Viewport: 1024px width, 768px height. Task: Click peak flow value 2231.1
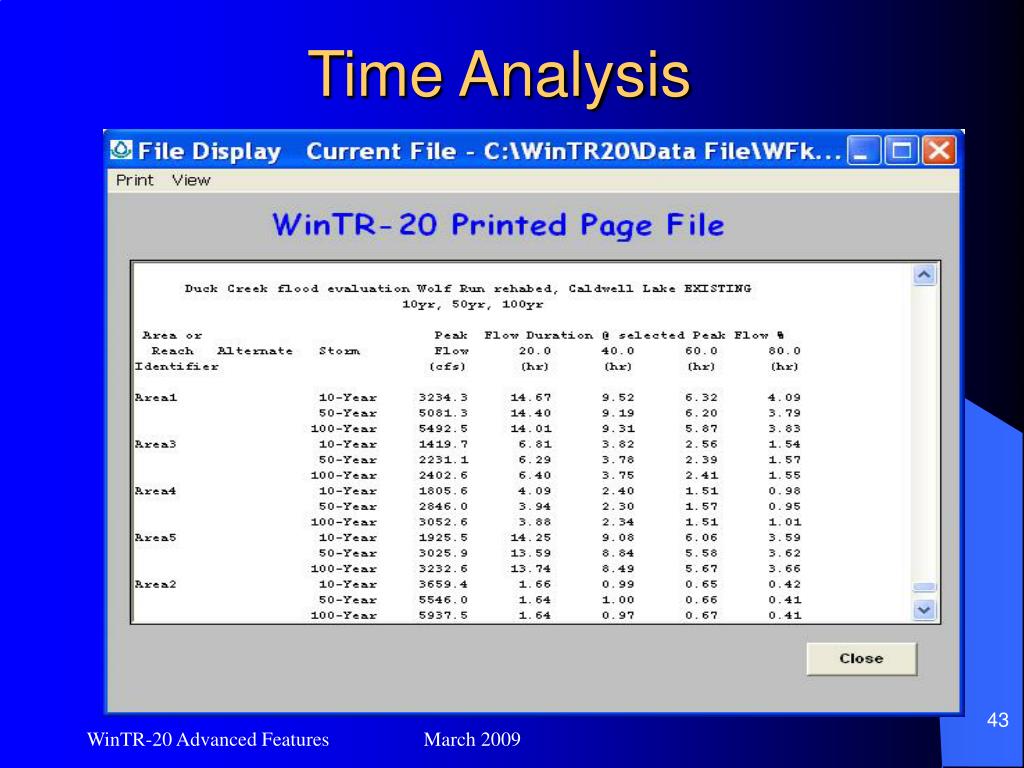pyautogui.click(x=443, y=460)
